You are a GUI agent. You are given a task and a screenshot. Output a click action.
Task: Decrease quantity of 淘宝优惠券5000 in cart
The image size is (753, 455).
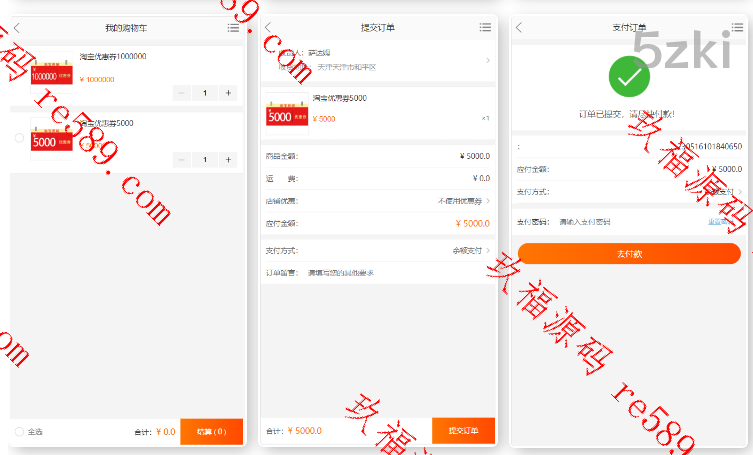point(182,159)
